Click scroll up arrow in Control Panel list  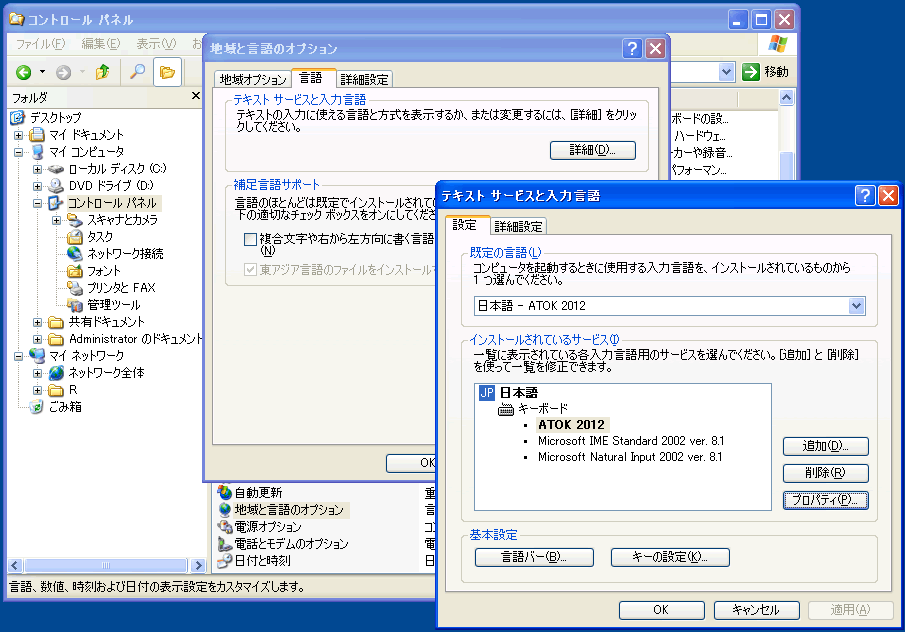[786, 98]
